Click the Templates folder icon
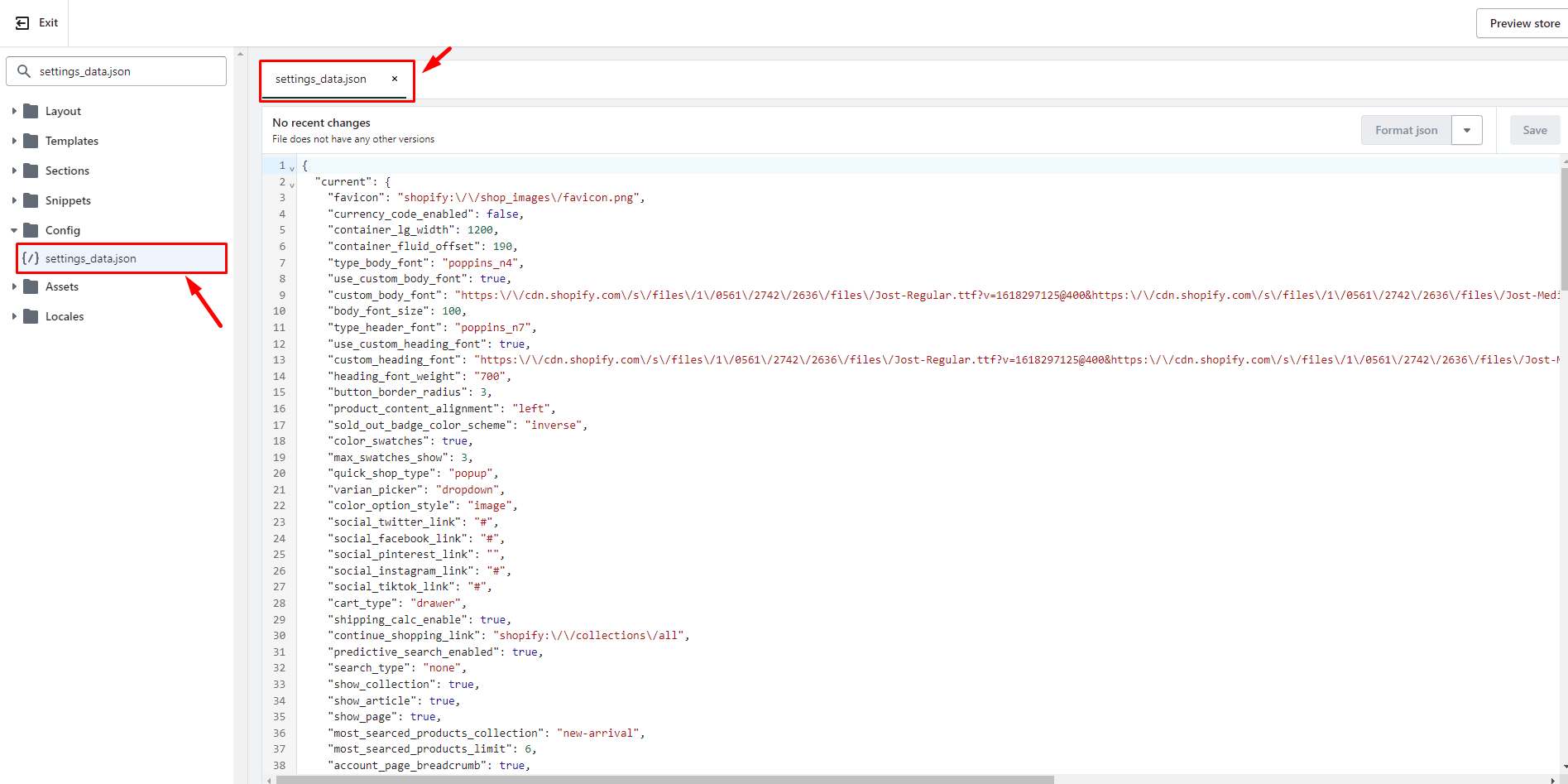Image resolution: width=1568 pixels, height=784 pixels. 31,141
